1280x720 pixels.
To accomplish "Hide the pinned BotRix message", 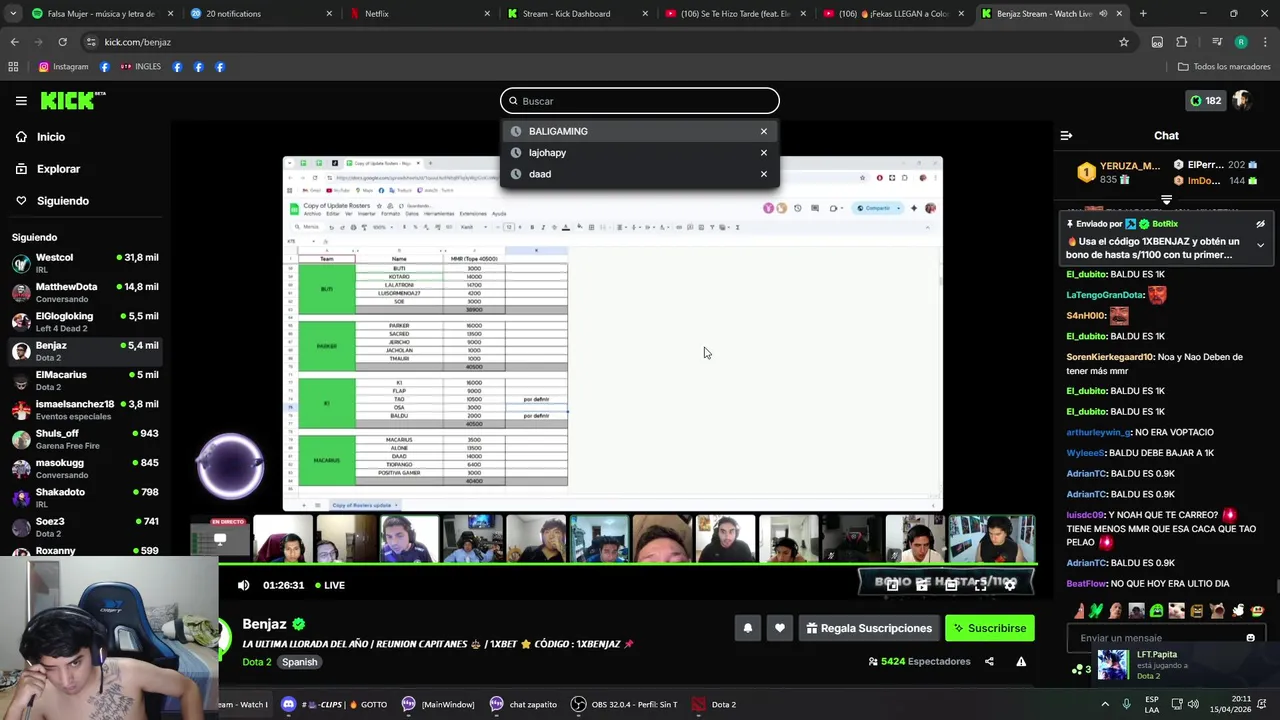I will click(x=1260, y=224).
